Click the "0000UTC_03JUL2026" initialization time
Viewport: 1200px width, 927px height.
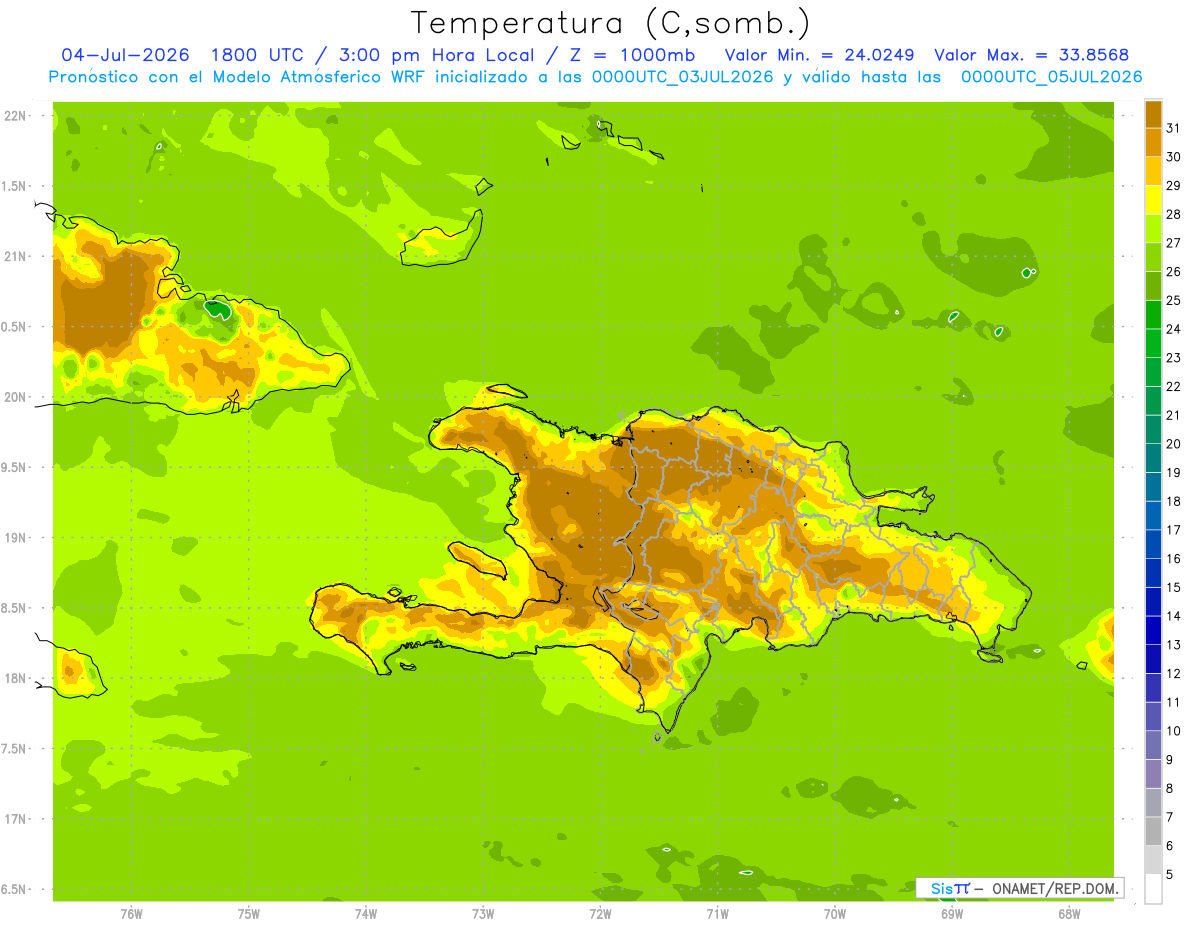click(683, 77)
